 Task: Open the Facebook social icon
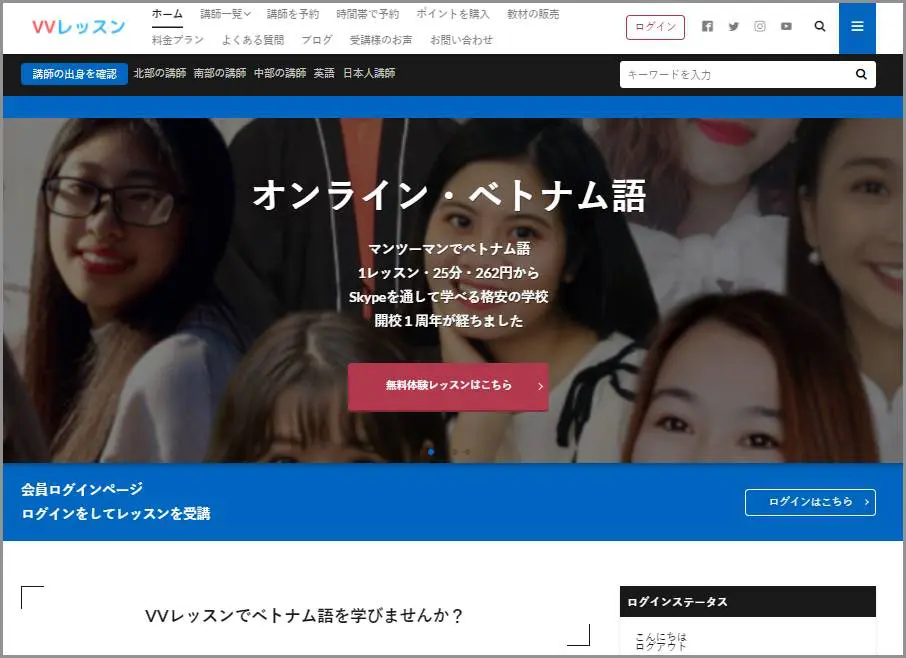707,26
